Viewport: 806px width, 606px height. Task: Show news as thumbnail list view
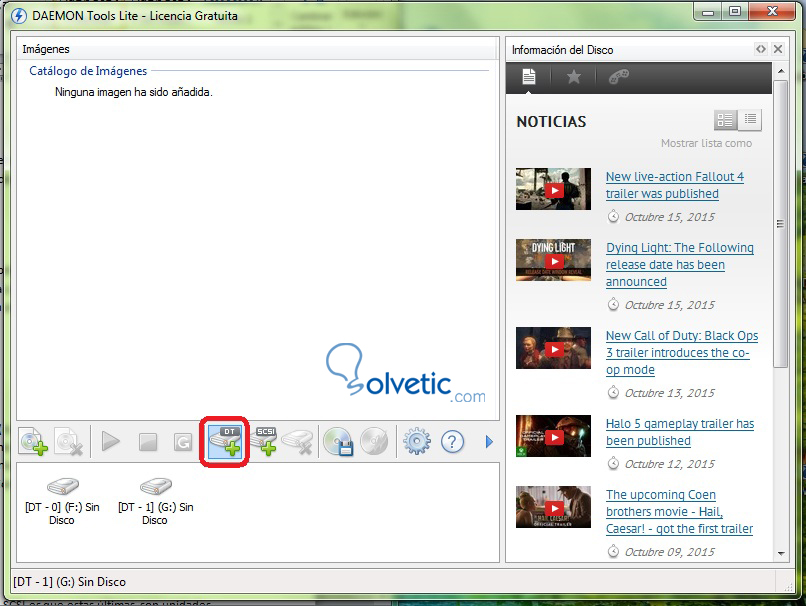point(725,120)
